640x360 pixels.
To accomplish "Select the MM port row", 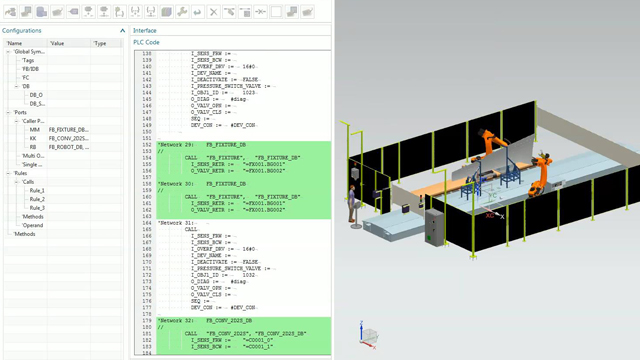I will [63, 130].
